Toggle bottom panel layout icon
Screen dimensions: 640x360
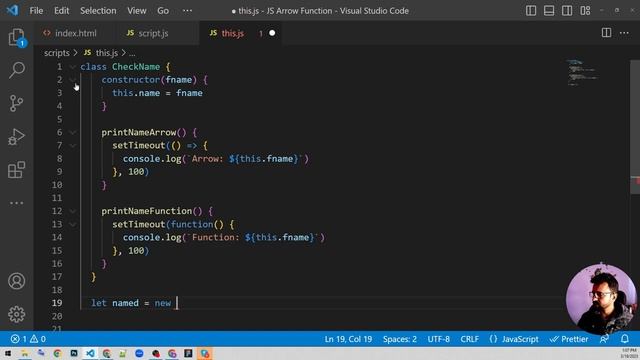click(x=549, y=11)
